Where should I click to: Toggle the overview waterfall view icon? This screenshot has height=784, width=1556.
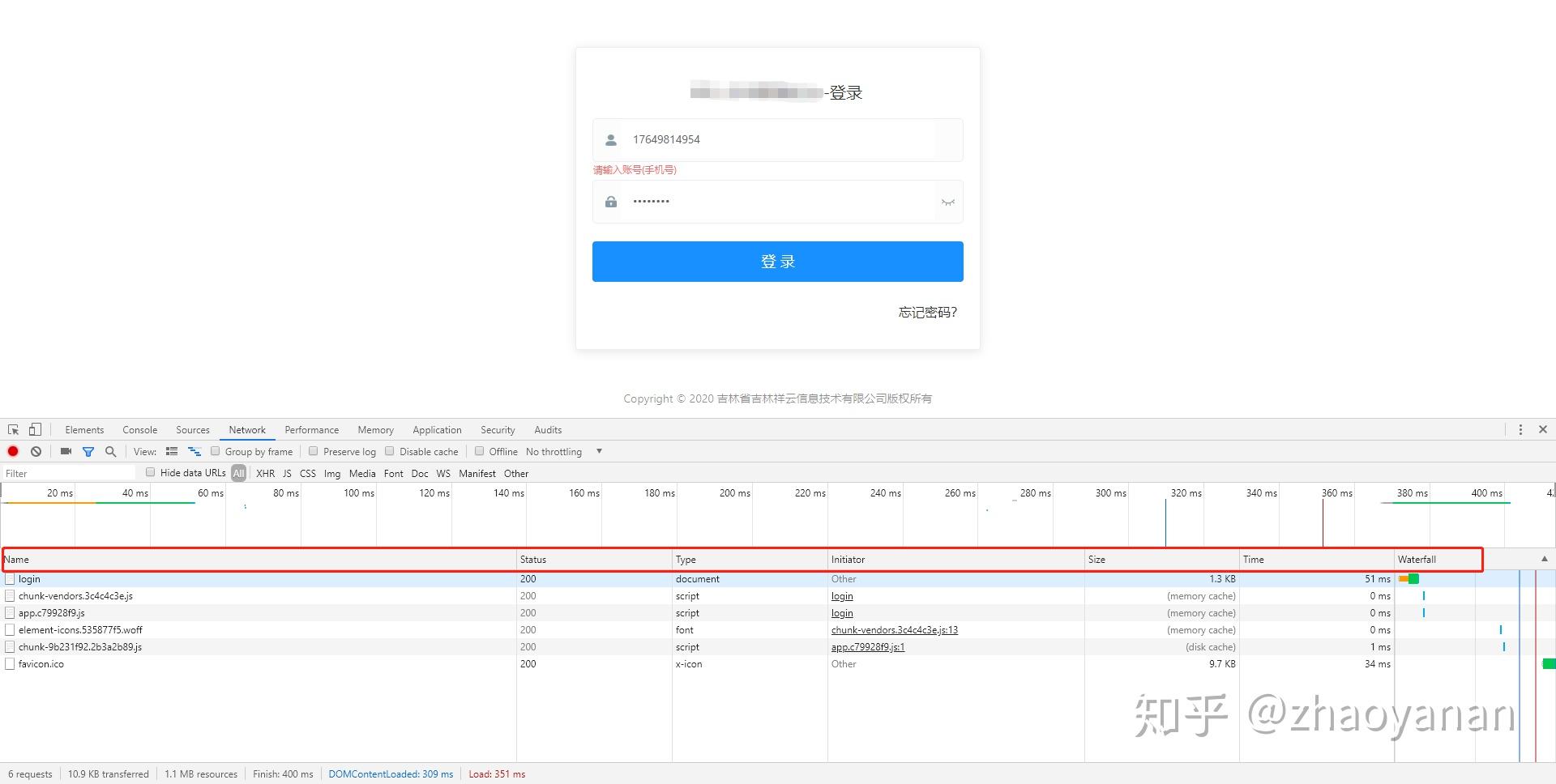tap(194, 451)
